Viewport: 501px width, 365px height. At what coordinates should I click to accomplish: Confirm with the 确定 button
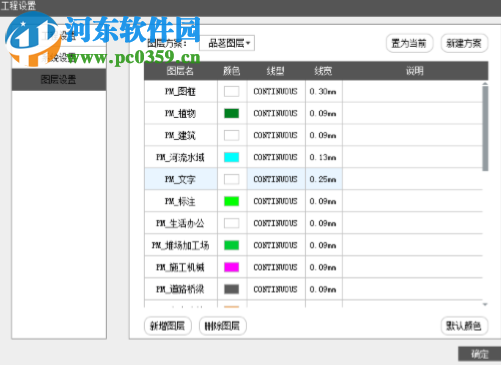pyautogui.click(x=480, y=354)
